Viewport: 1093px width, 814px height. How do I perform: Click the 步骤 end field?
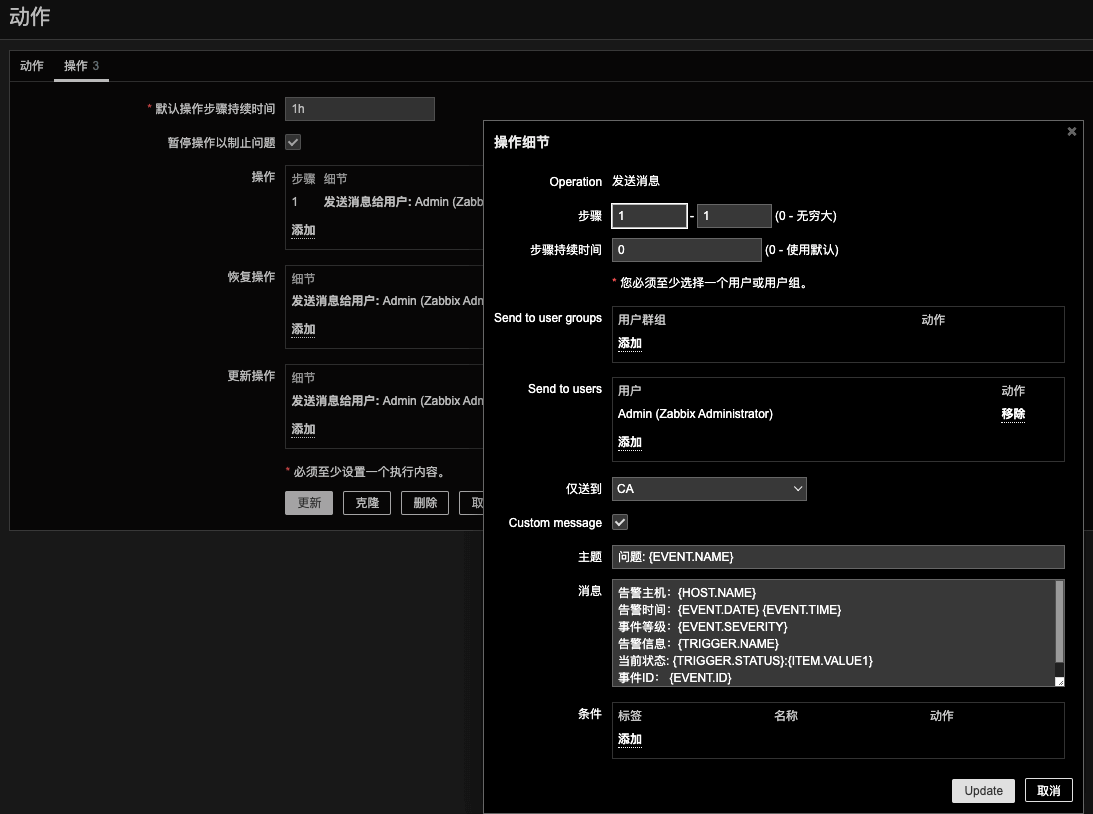(734, 215)
